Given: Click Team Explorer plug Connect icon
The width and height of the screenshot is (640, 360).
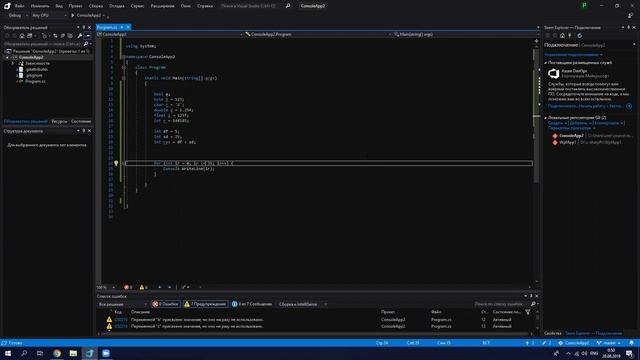Looking at the screenshot, I should click(570, 36).
